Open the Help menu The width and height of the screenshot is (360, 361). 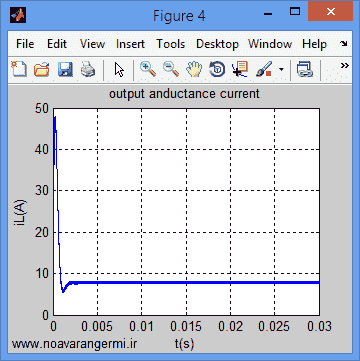[x=314, y=44]
